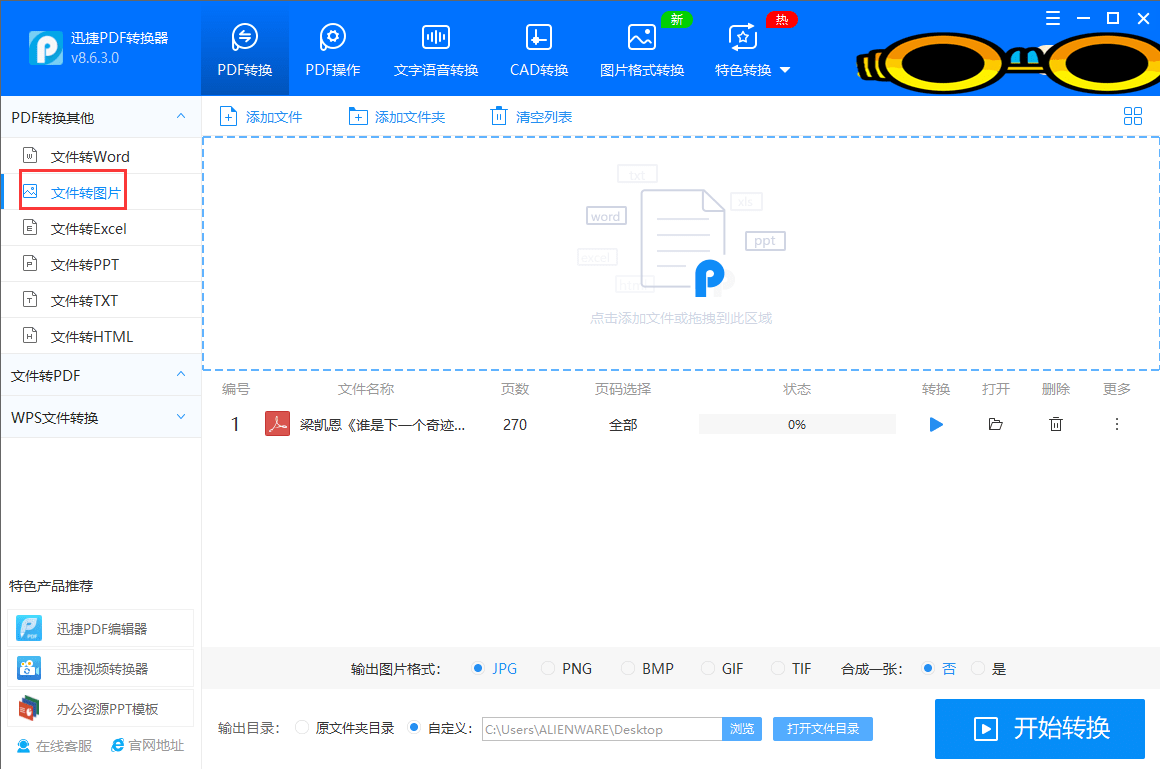Click the 添加文件夹 icon button
This screenshot has height=769, width=1160.
click(x=358, y=117)
